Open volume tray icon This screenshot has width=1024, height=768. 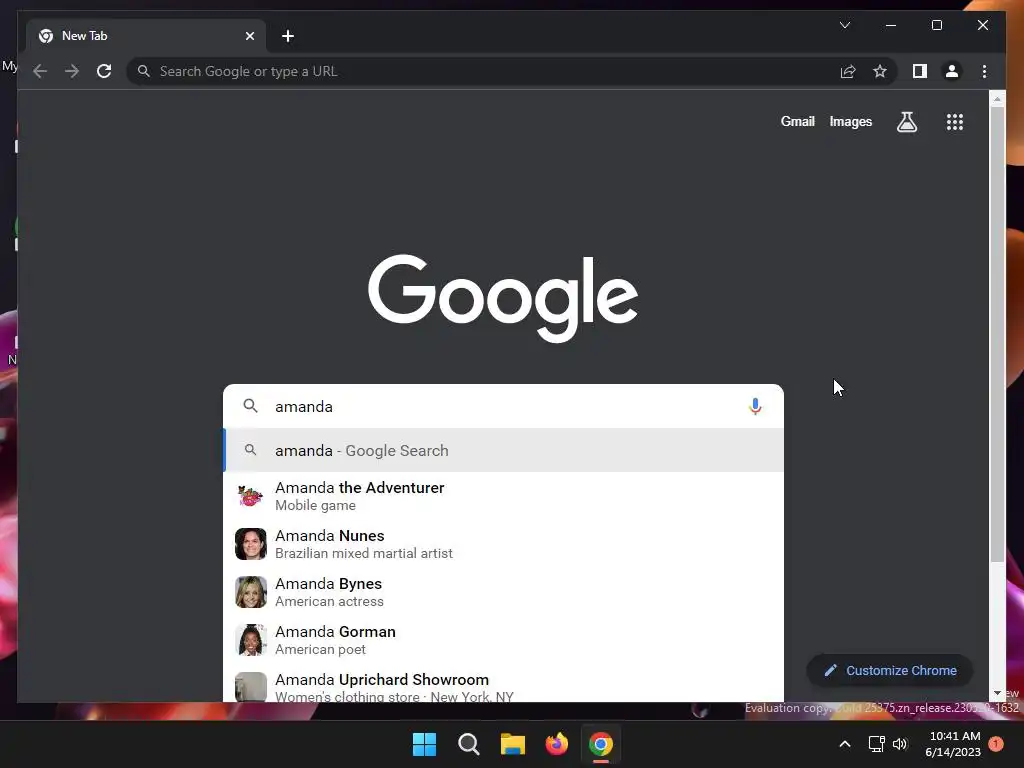pos(900,744)
